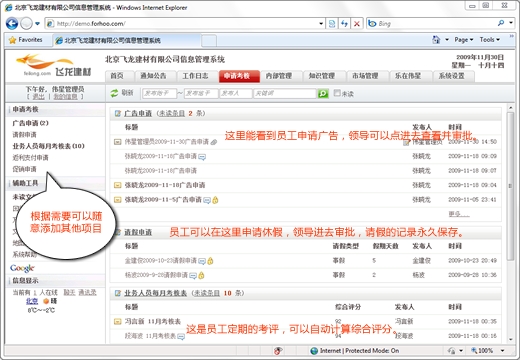520x360 pixels.
Task: Switch to the 内部管理 tab
Action: 279,76
